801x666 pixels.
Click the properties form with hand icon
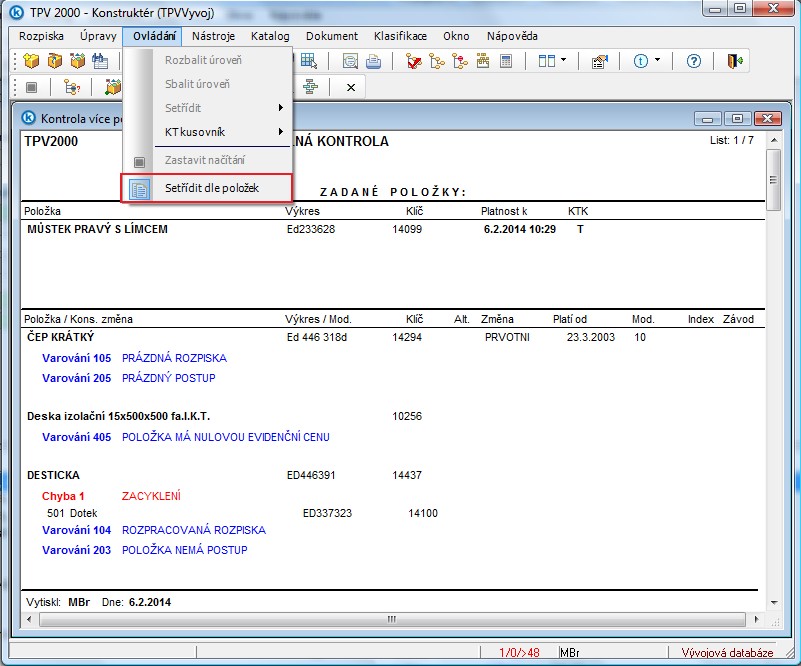[x=599, y=62]
